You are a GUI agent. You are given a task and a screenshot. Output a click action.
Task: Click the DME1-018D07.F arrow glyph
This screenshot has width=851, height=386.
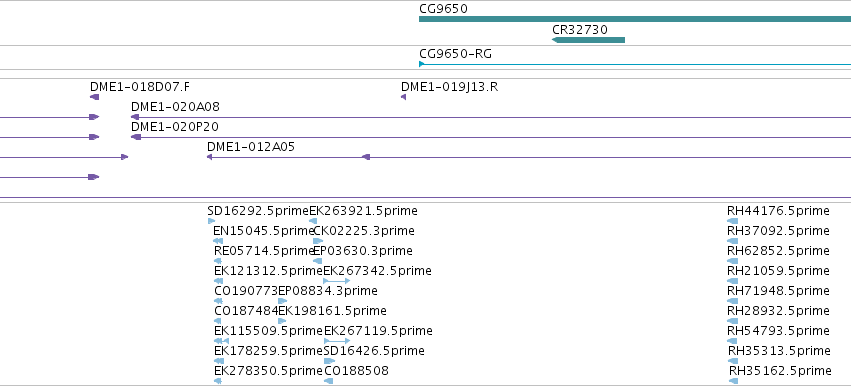(94, 97)
